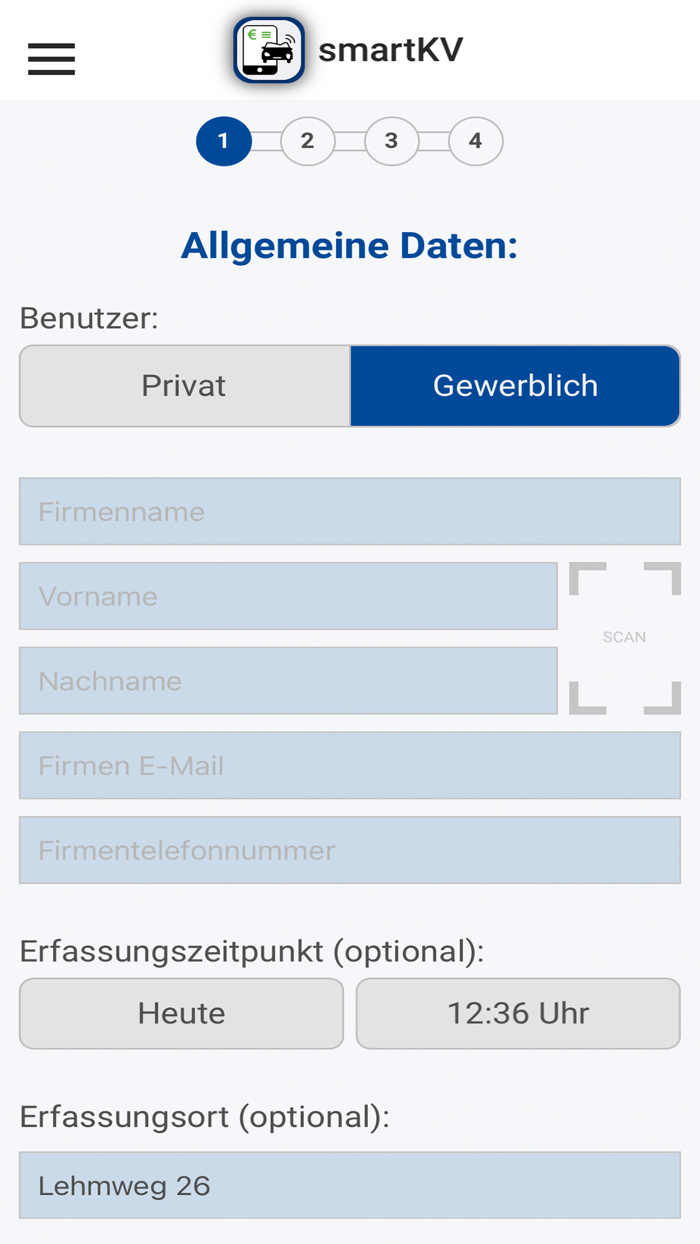Tap the smartKV app logo
The height and width of the screenshot is (1244, 700).
[267, 50]
